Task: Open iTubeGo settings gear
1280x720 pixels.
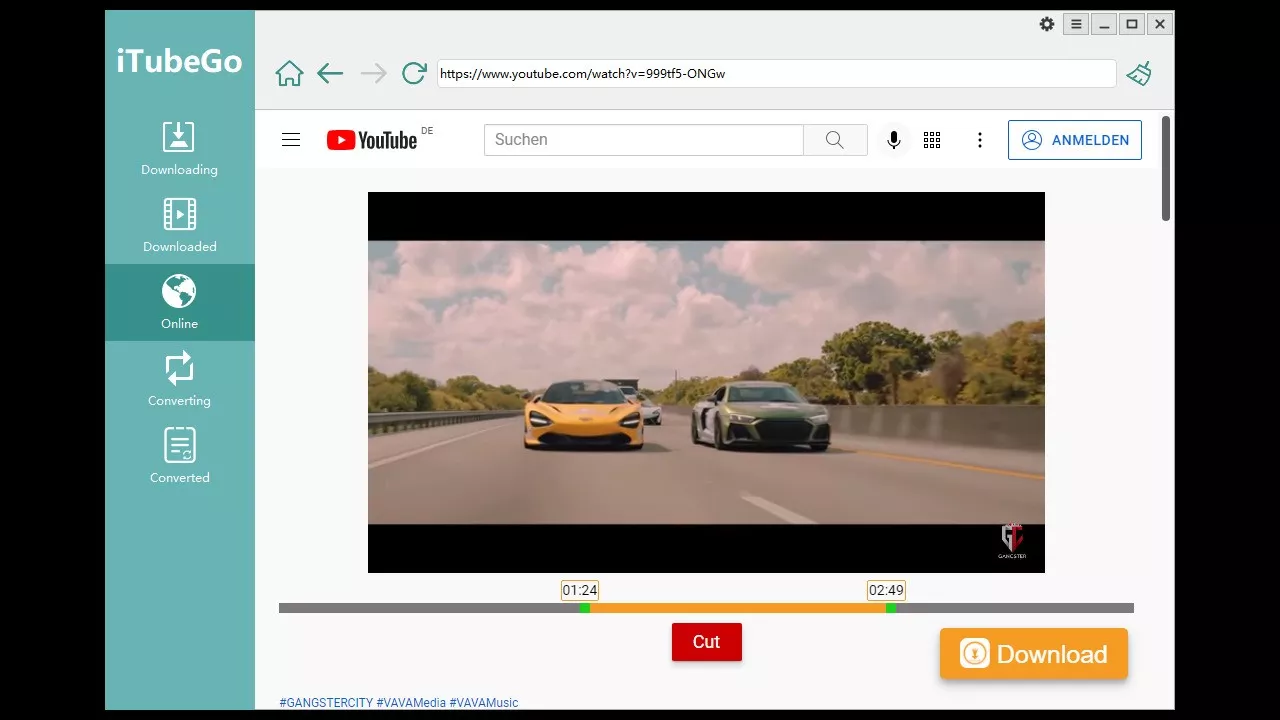Action: point(1047,24)
